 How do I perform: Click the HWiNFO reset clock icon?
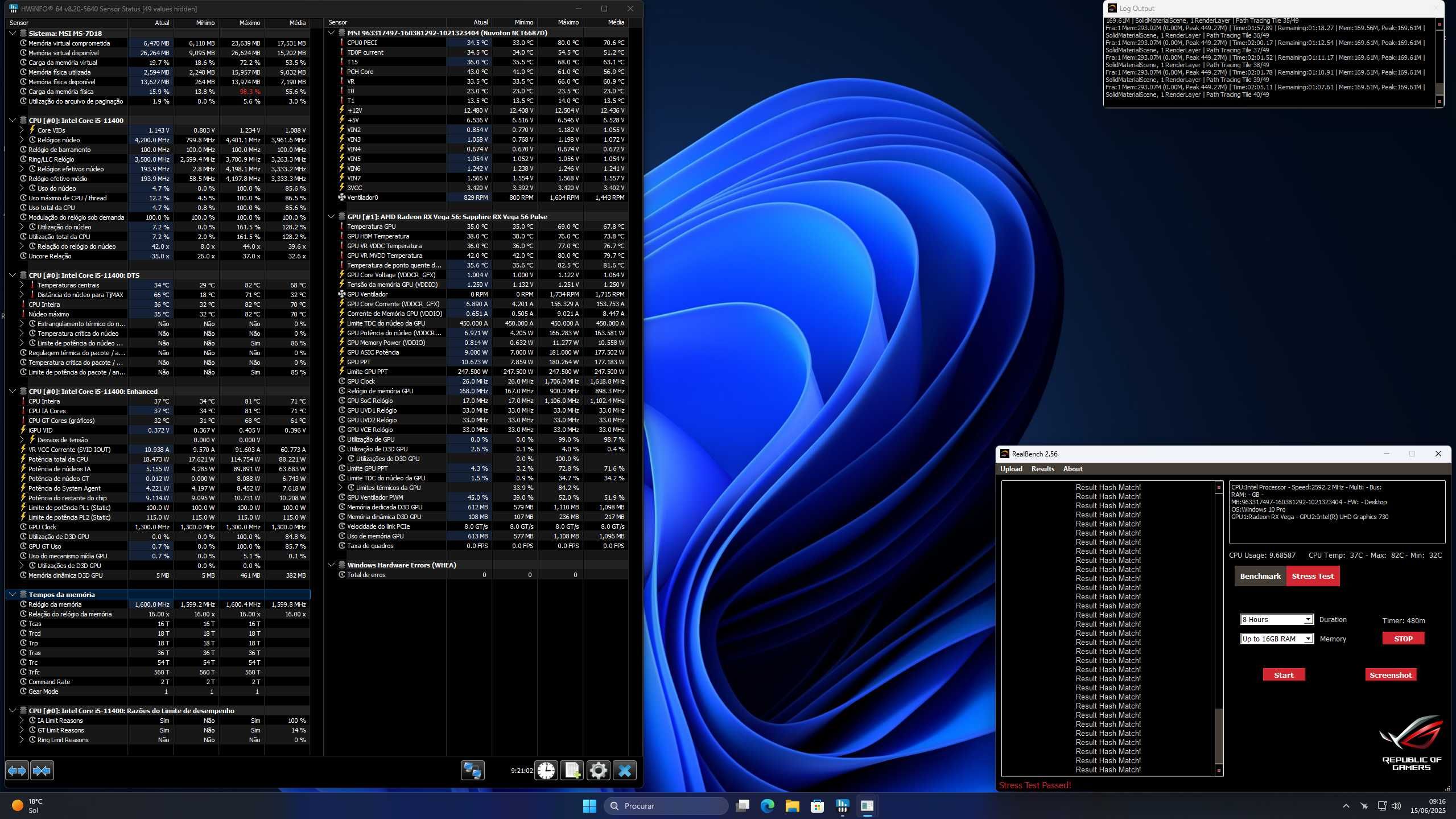(546, 771)
